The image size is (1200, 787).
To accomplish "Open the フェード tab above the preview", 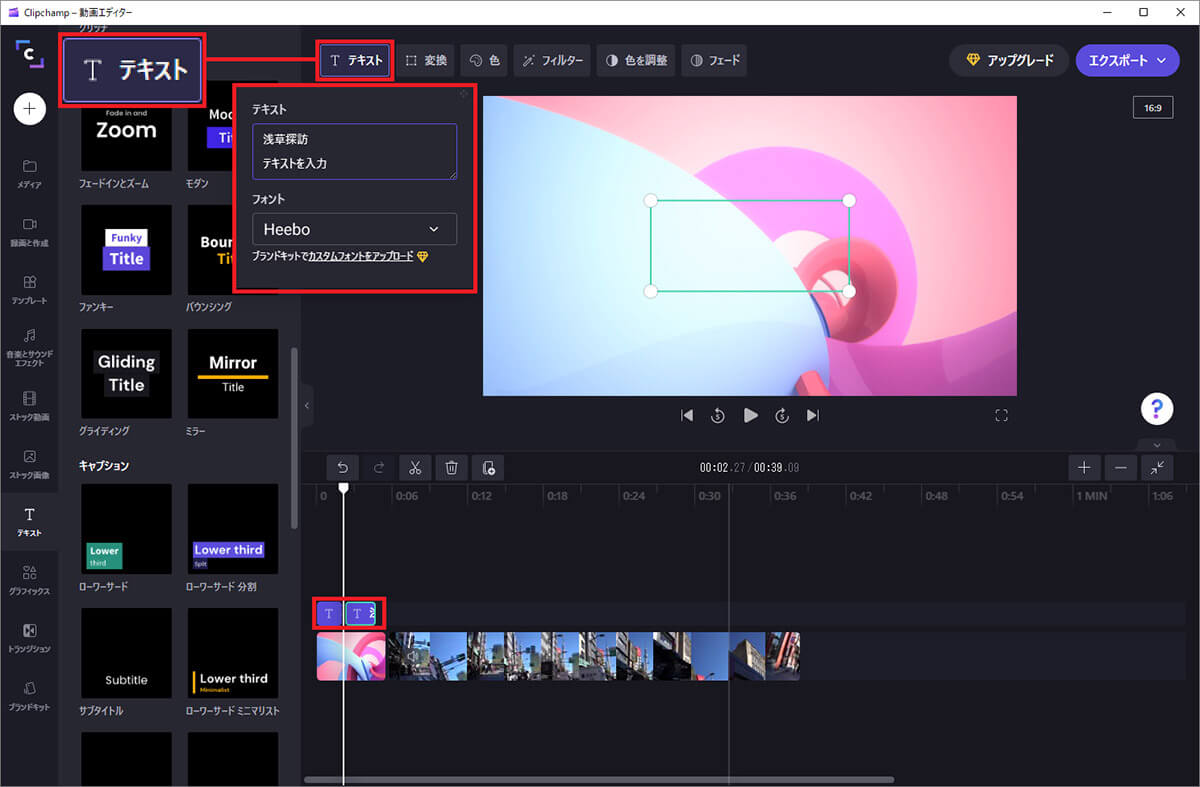I will 715,60.
